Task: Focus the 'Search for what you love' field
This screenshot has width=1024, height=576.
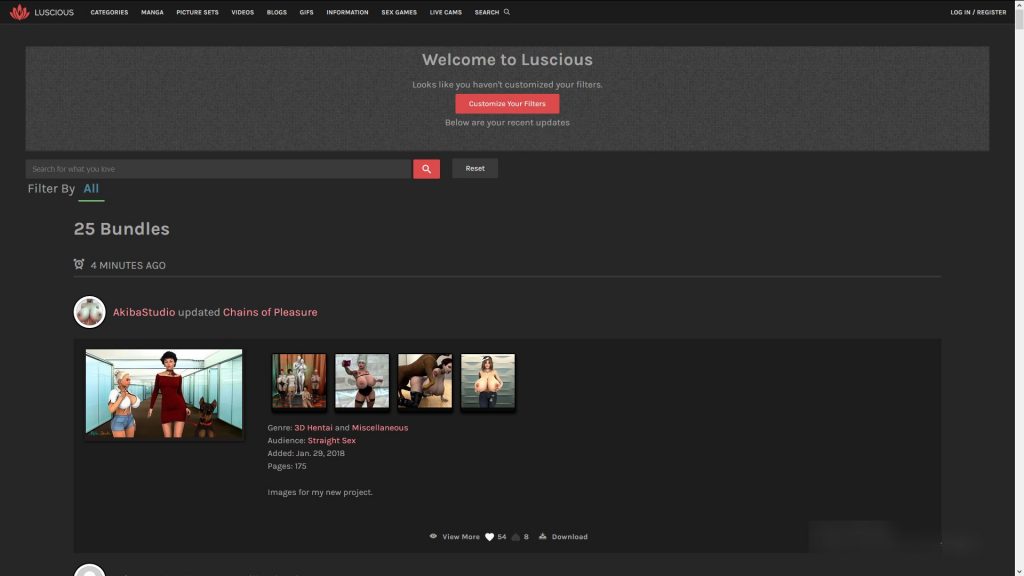Action: [x=218, y=169]
